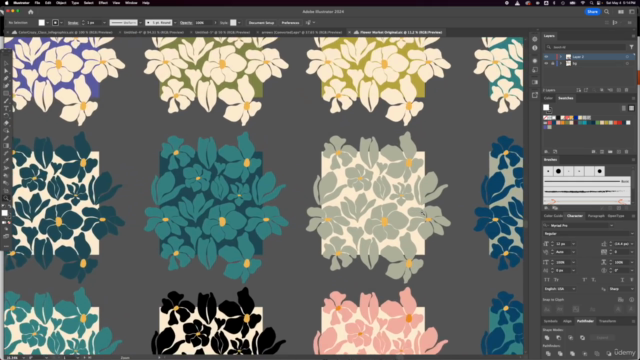This screenshot has height=360, width=640.
Task: Click the Layers search field
Action: 585,47
